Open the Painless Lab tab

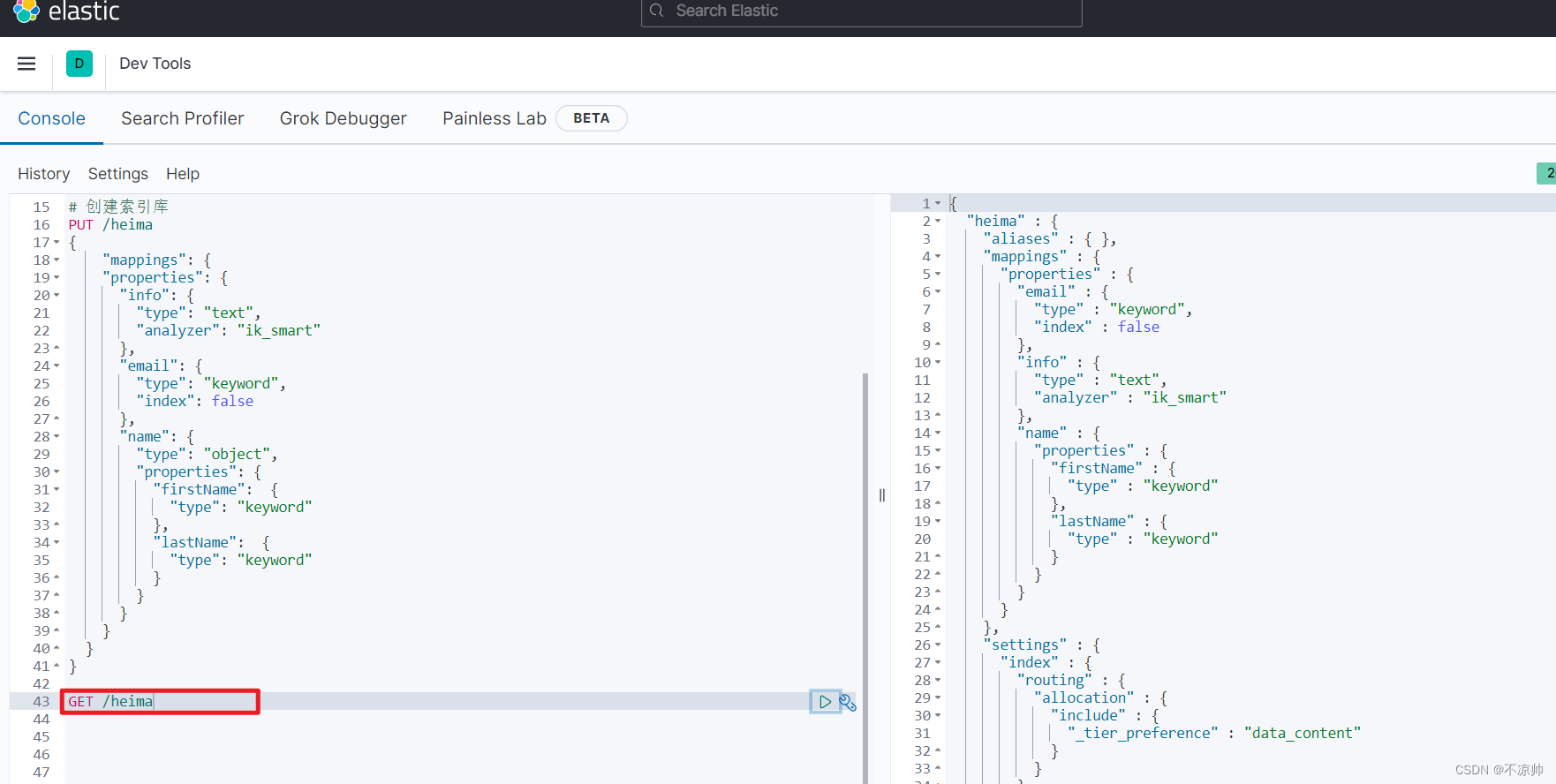[x=495, y=118]
